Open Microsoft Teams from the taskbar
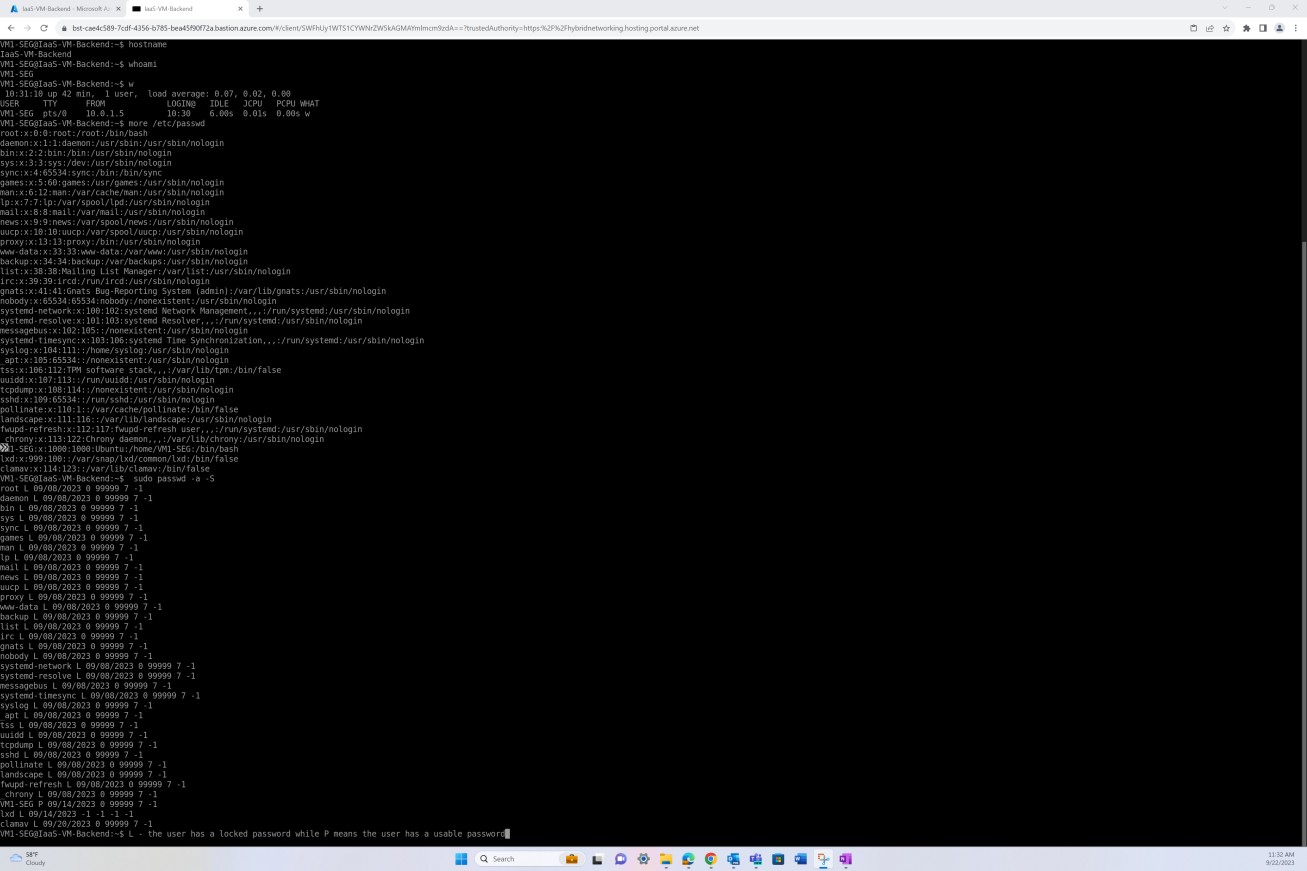 [x=756, y=858]
